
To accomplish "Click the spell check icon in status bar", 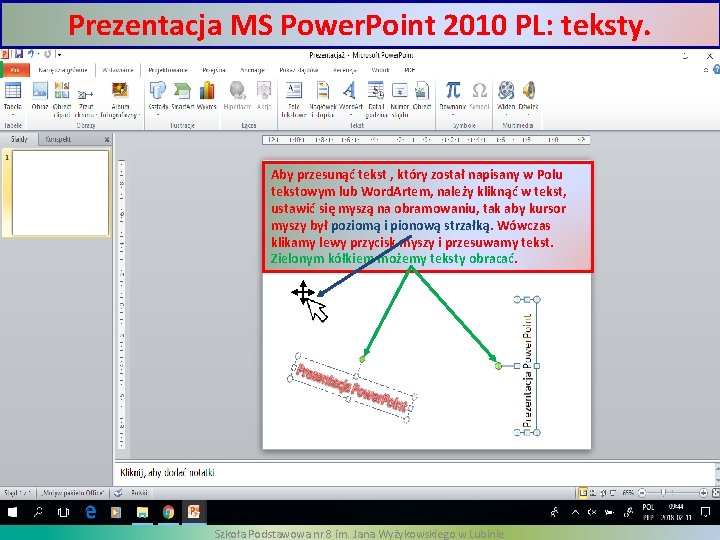I will (118, 493).
